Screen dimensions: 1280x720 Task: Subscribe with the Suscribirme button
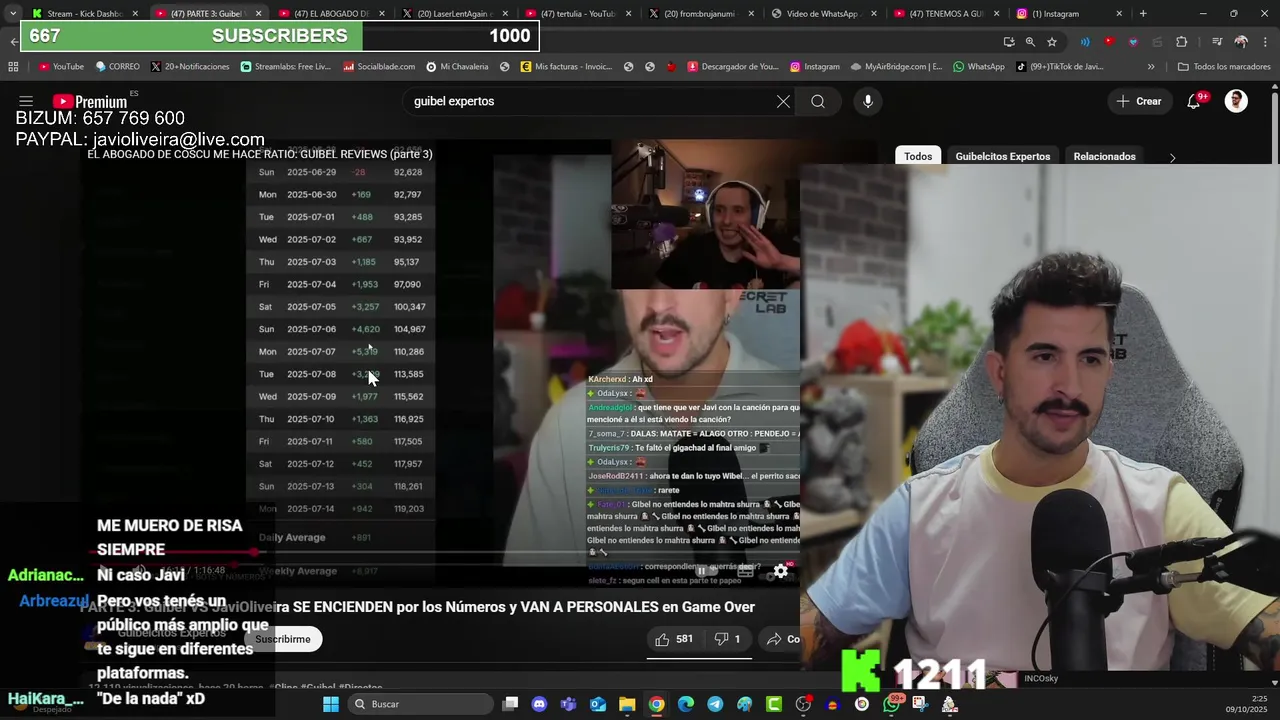283,639
